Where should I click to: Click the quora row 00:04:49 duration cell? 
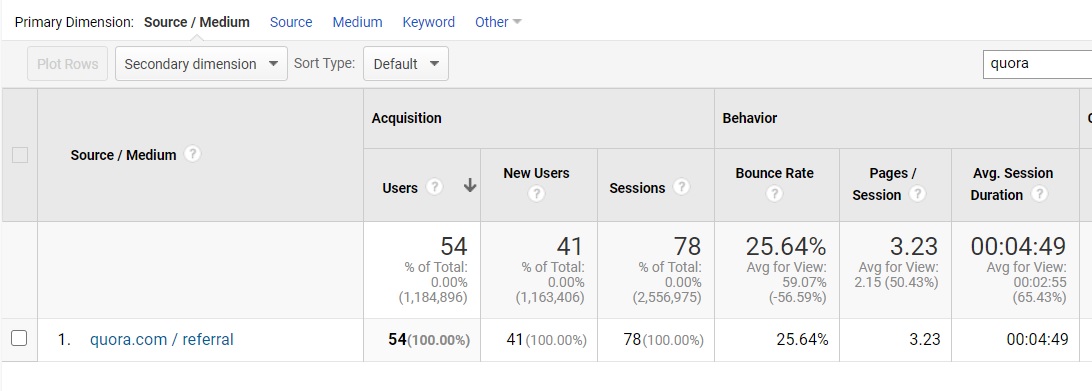[x=1038, y=340]
